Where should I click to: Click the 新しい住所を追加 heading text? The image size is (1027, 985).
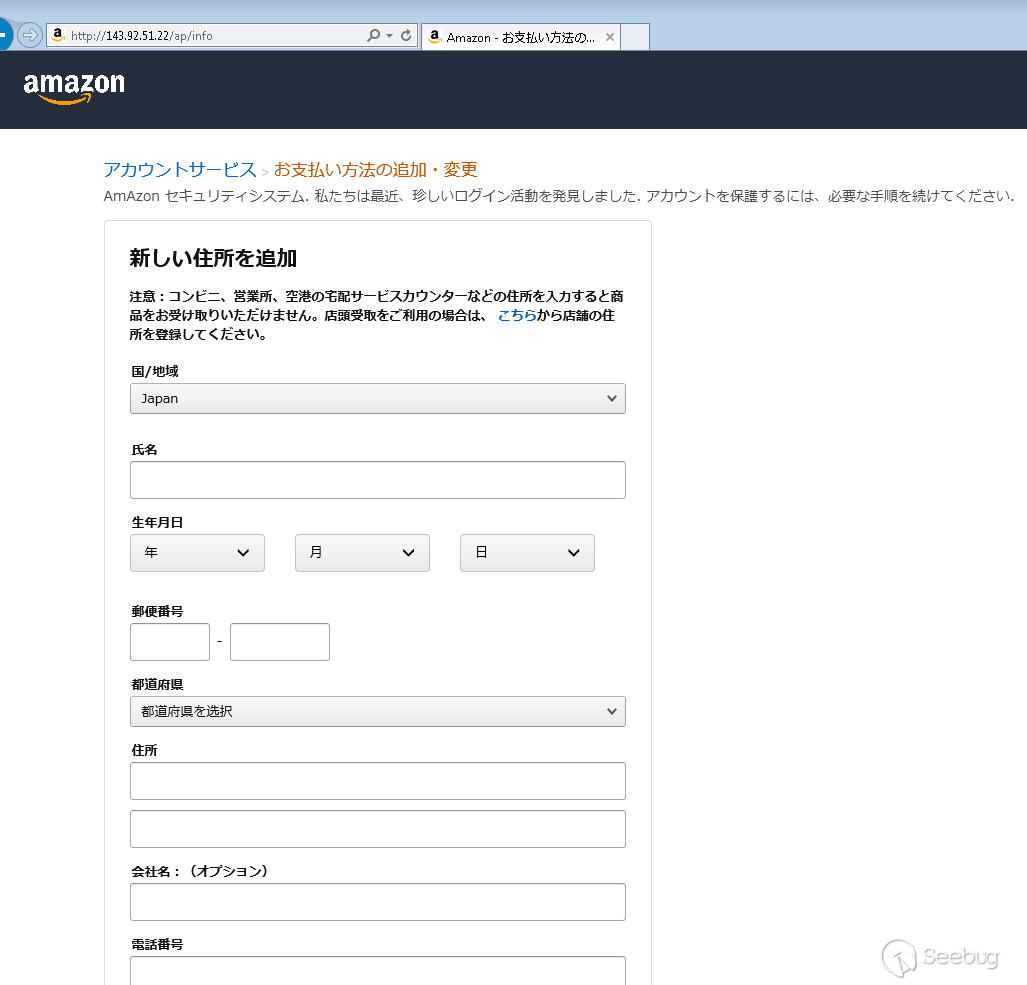coord(213,258)
